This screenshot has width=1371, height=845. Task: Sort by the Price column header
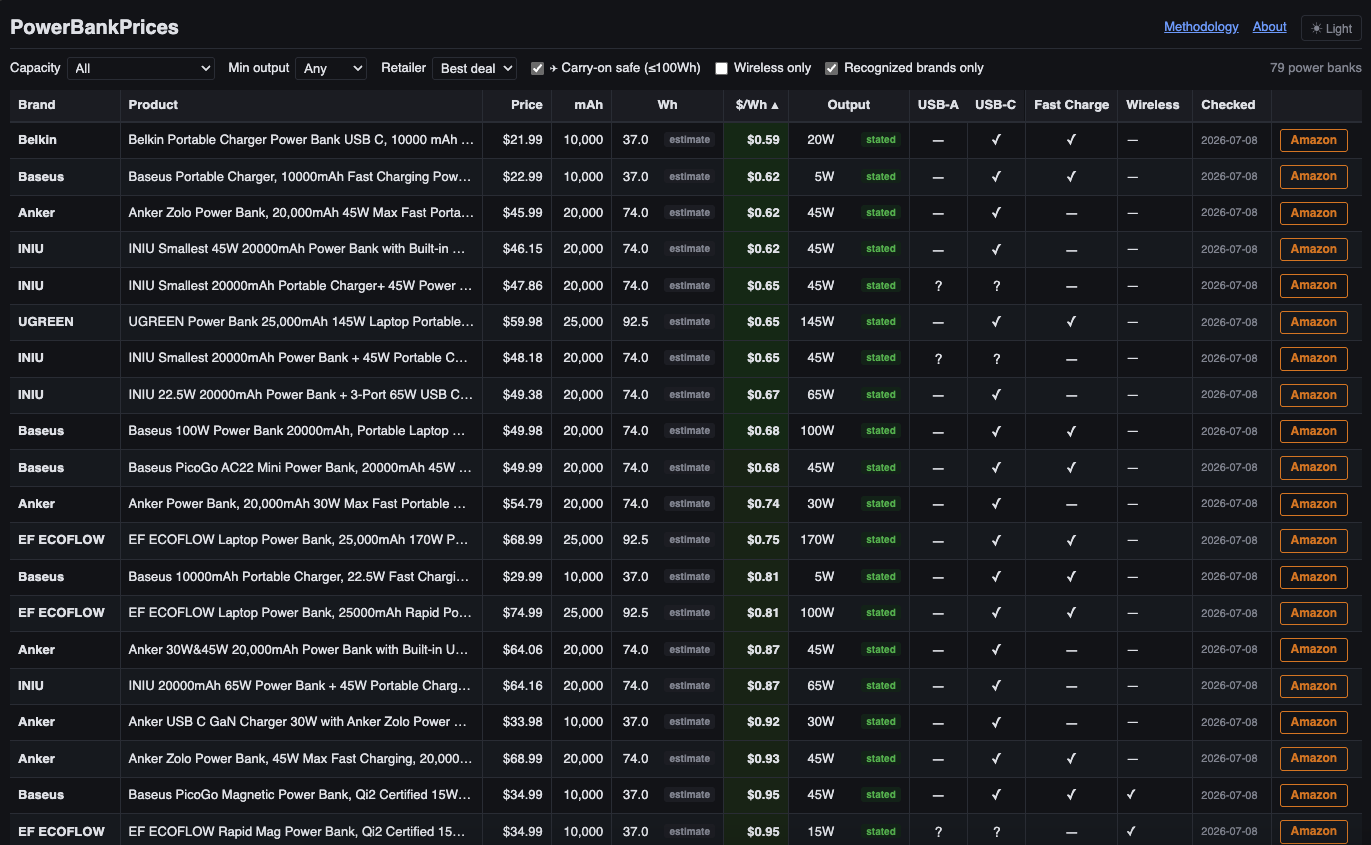[516, 105]
